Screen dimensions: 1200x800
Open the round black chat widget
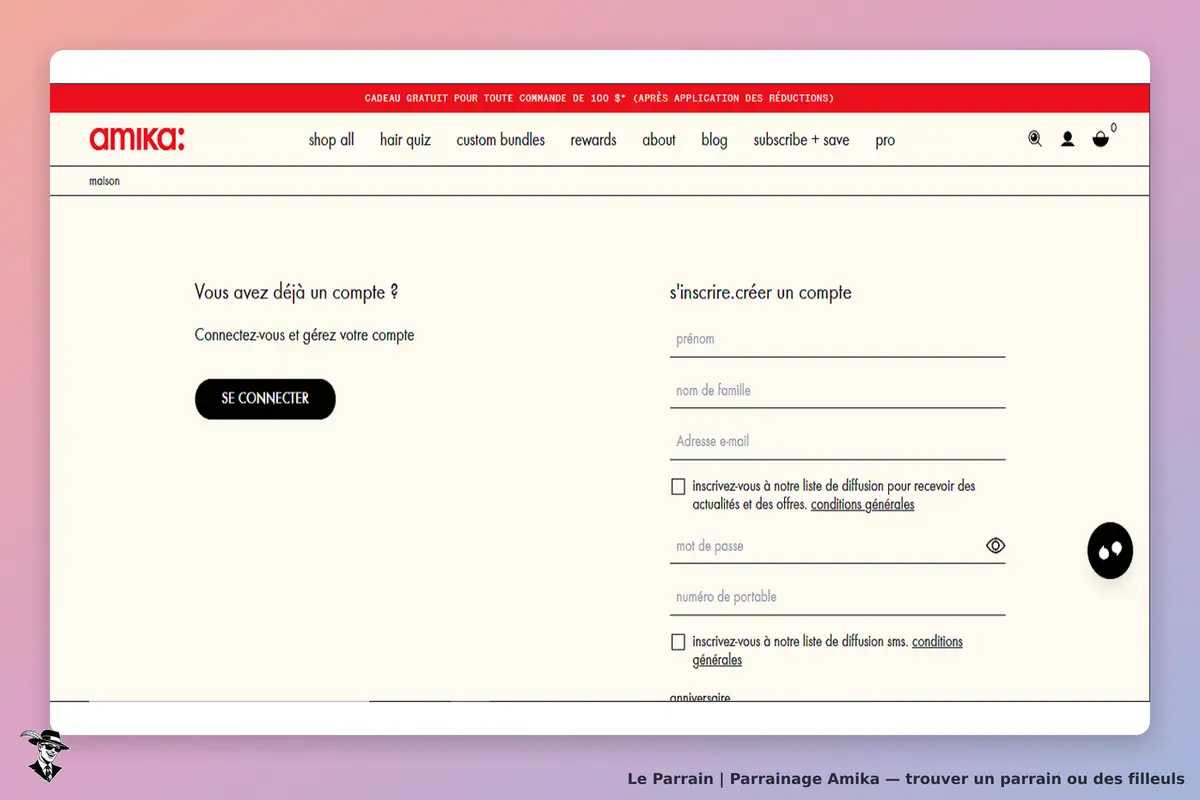(x=1110, y=551)
